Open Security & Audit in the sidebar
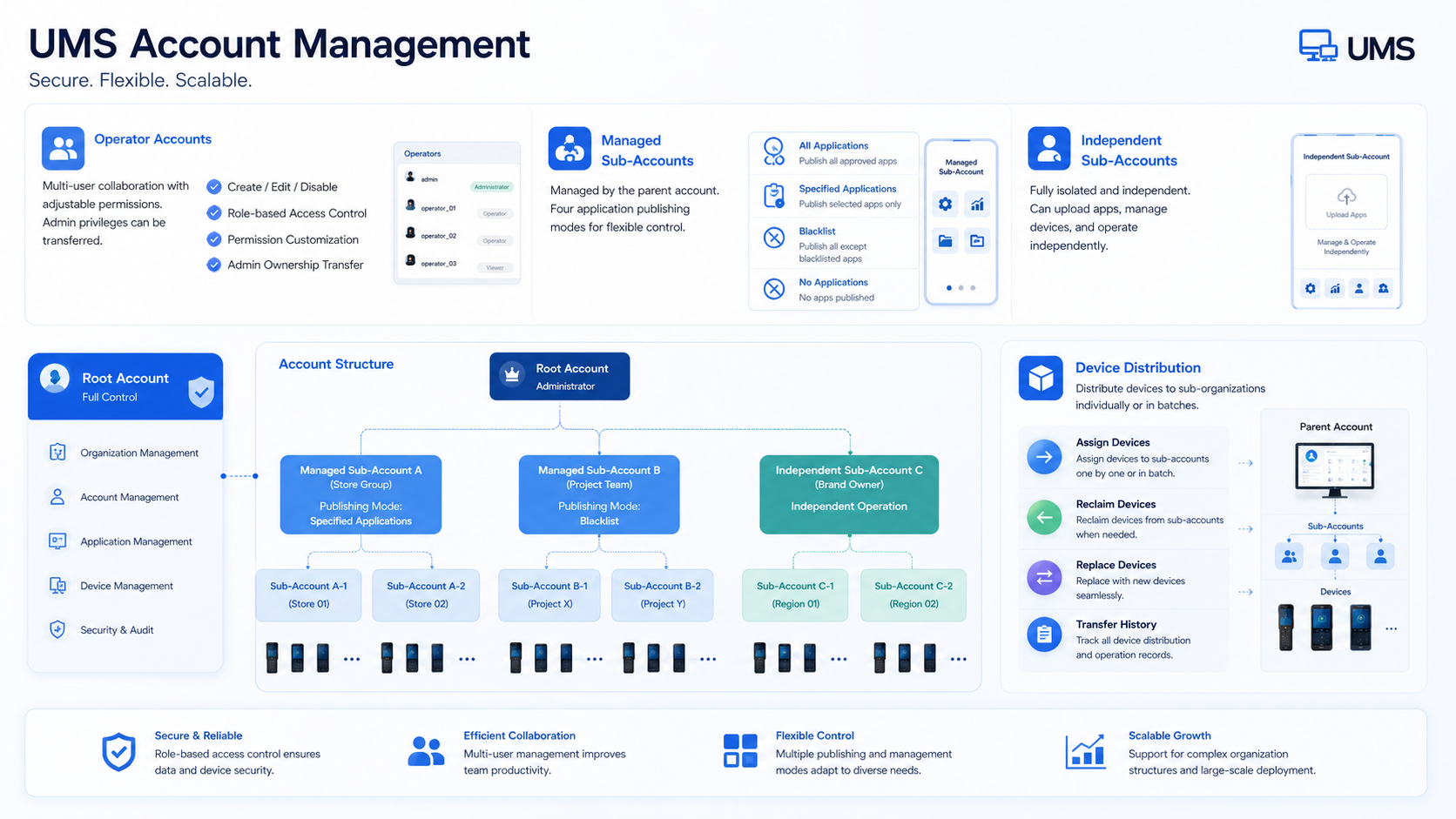1456x819 pixels. pyautogui.click(x=125, y=629)
